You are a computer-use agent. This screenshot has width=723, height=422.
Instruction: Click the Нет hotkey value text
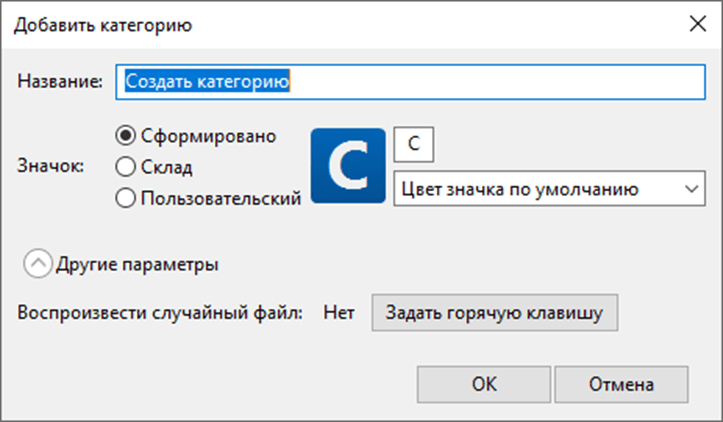(339, 313)
